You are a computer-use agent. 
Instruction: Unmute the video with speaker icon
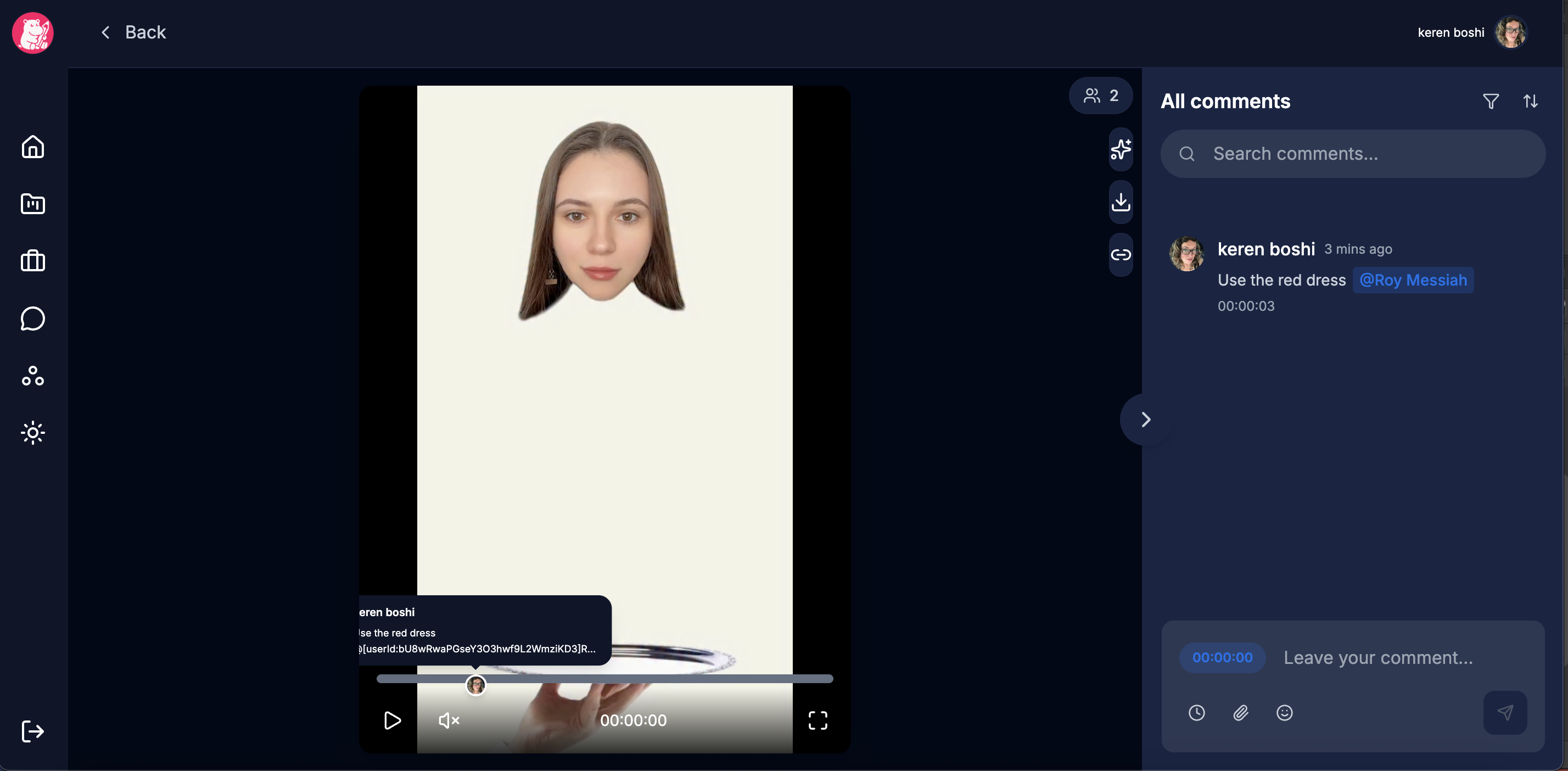click(449, 720)
